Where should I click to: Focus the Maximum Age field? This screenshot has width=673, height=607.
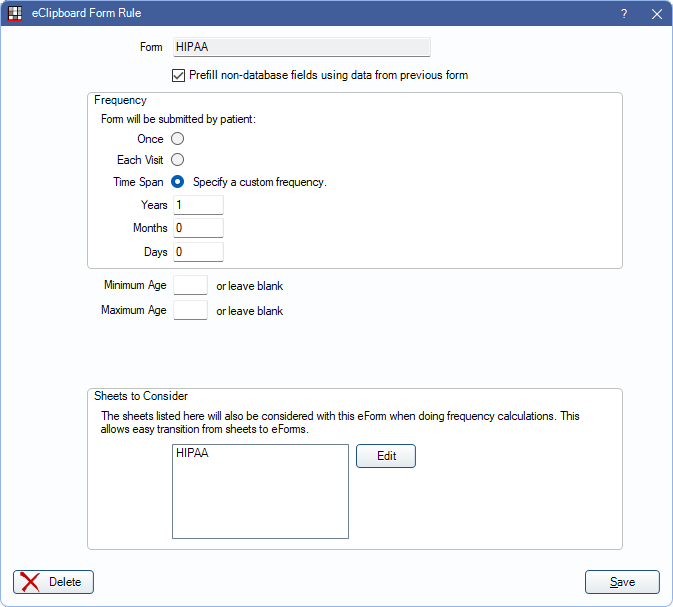190,310
